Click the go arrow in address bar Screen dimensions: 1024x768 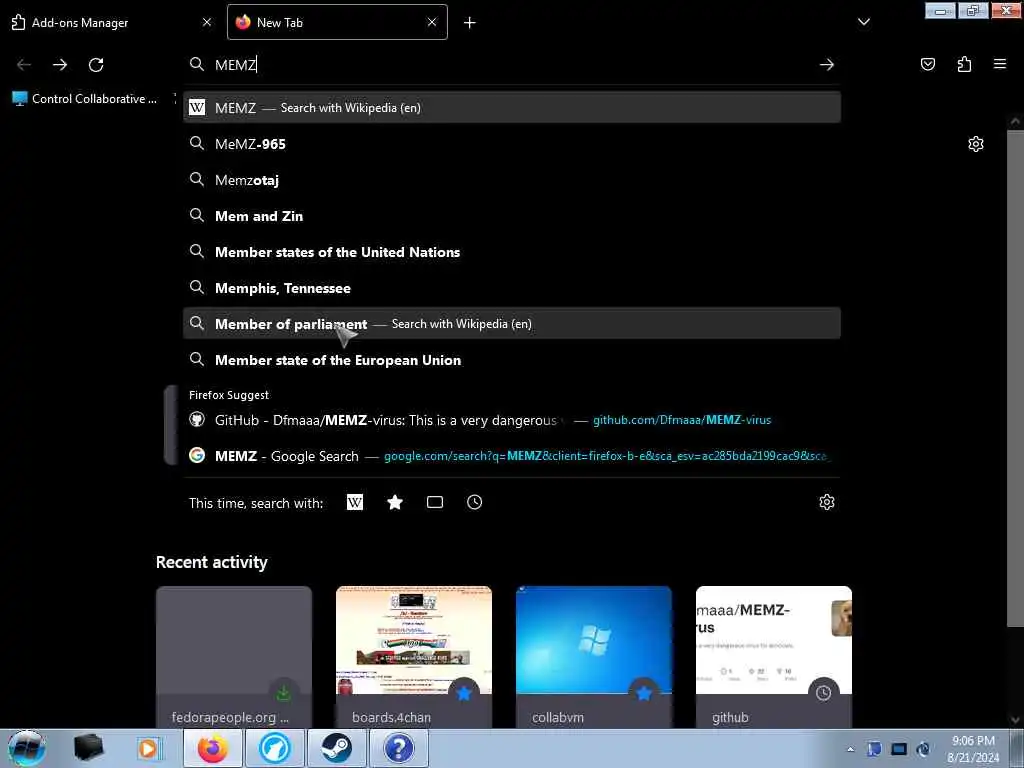coord(827,65)
